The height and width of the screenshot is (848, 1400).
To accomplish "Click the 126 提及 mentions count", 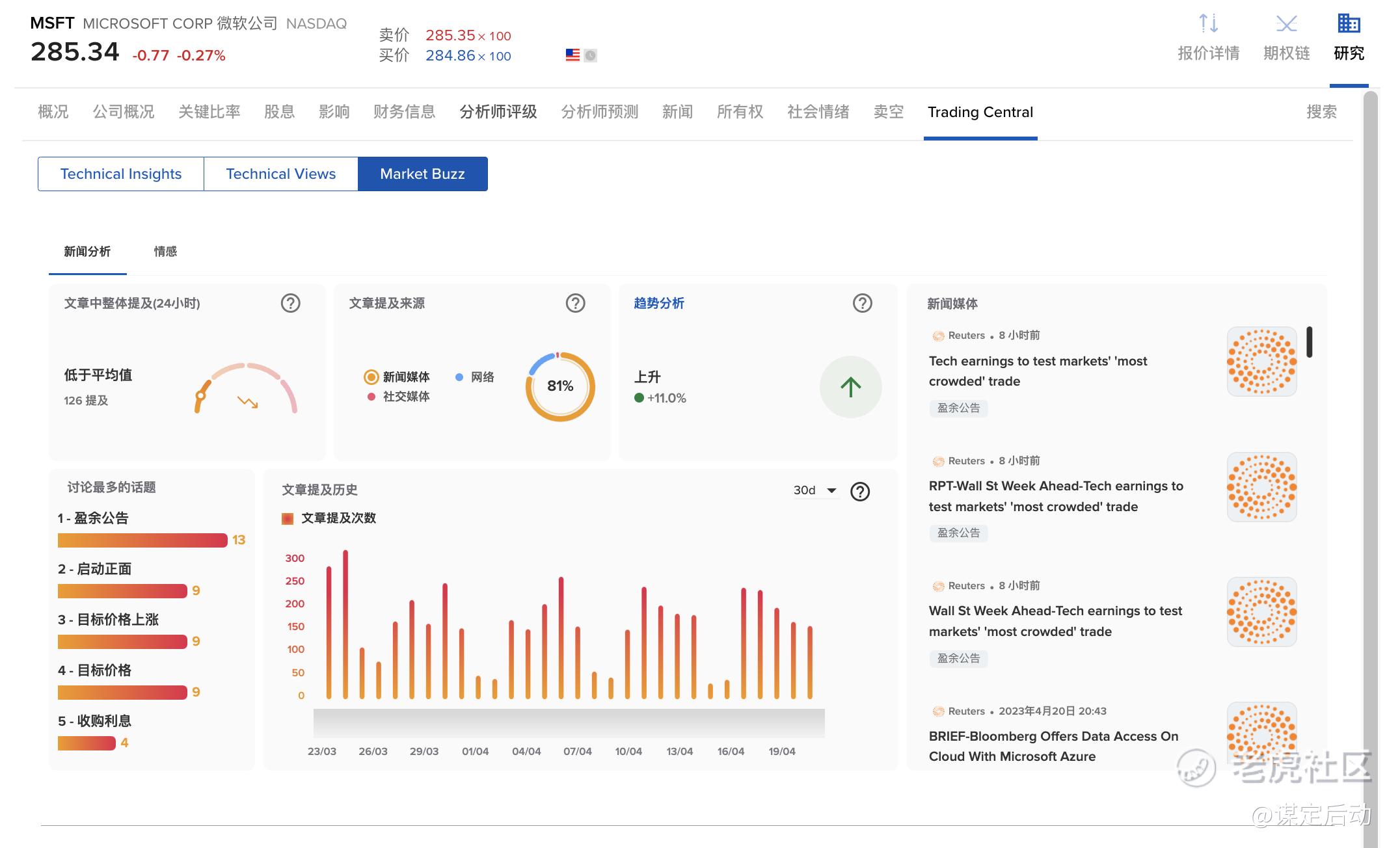I will [86, 401].
